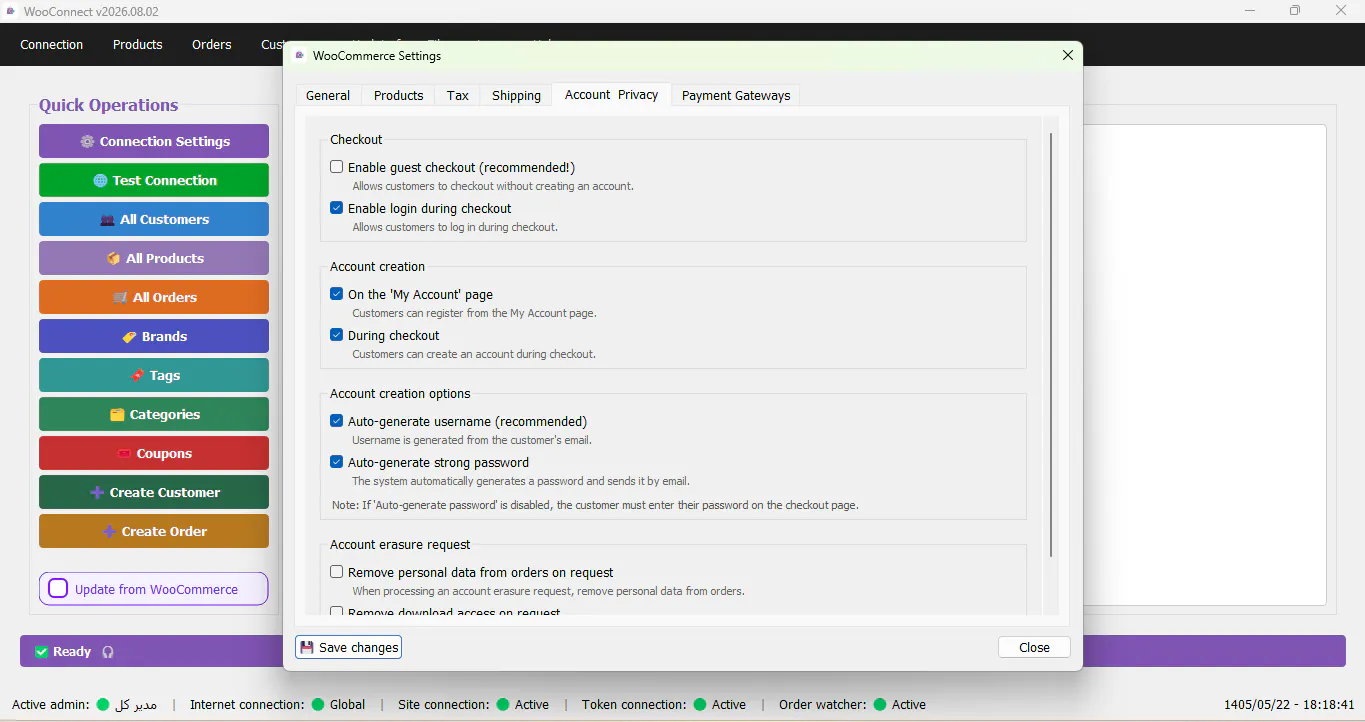Disable Auto-generate strong password option

(337, 462)
